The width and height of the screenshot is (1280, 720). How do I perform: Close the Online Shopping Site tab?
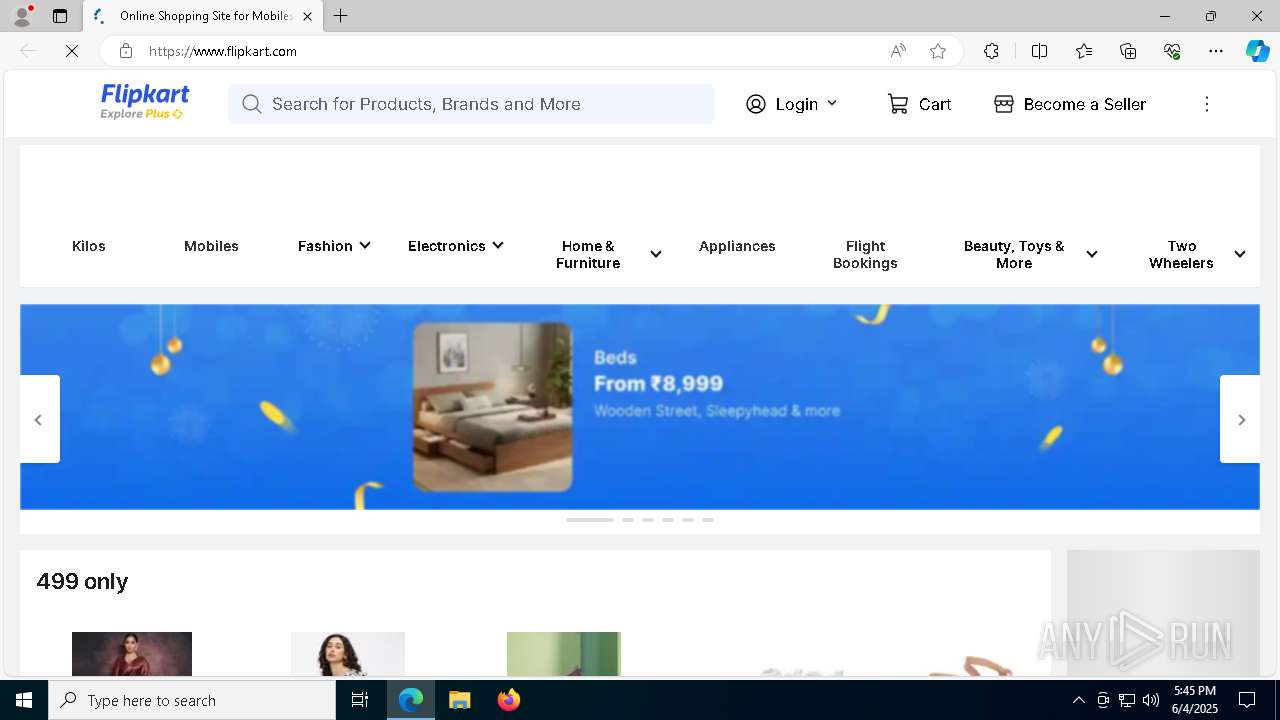coord(307,16)
